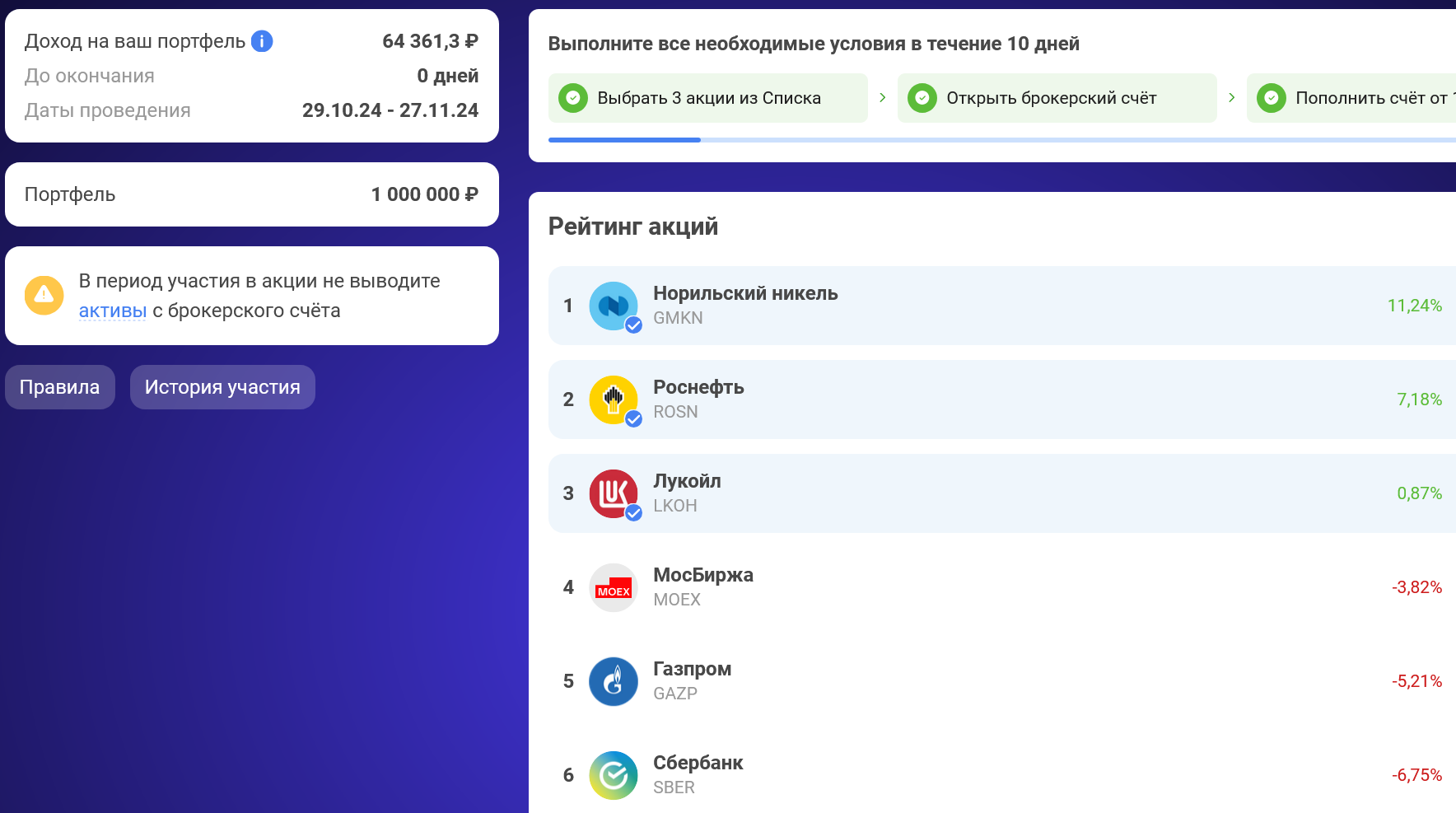This screenshot has height=813, width=1456.
Task: Select the 'Норильский никель' stock row
Action: (x=1002, y=306)
